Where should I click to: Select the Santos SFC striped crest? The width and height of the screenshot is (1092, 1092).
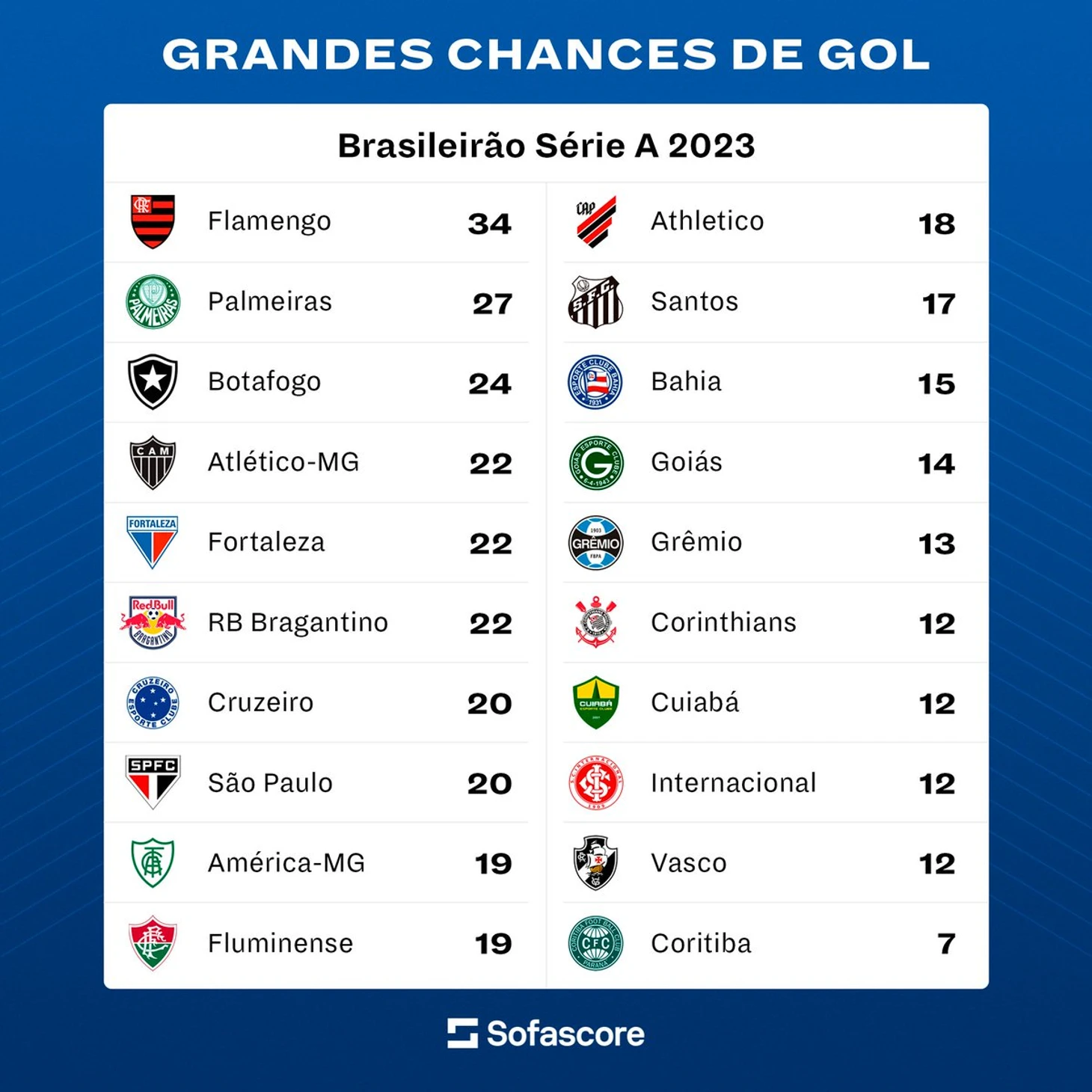[x=596, y=302]
